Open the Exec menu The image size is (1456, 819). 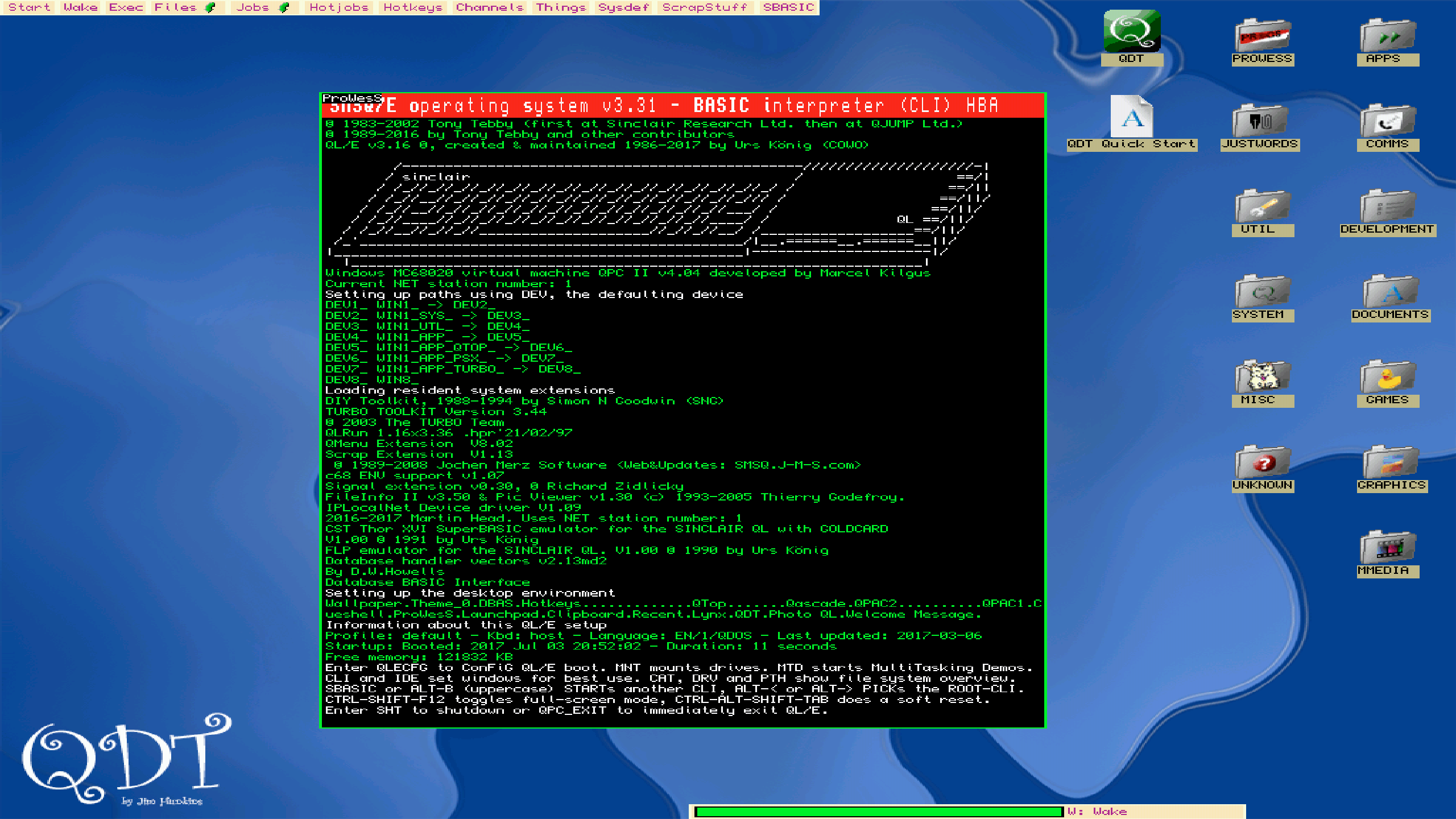(x=126, y=7)
